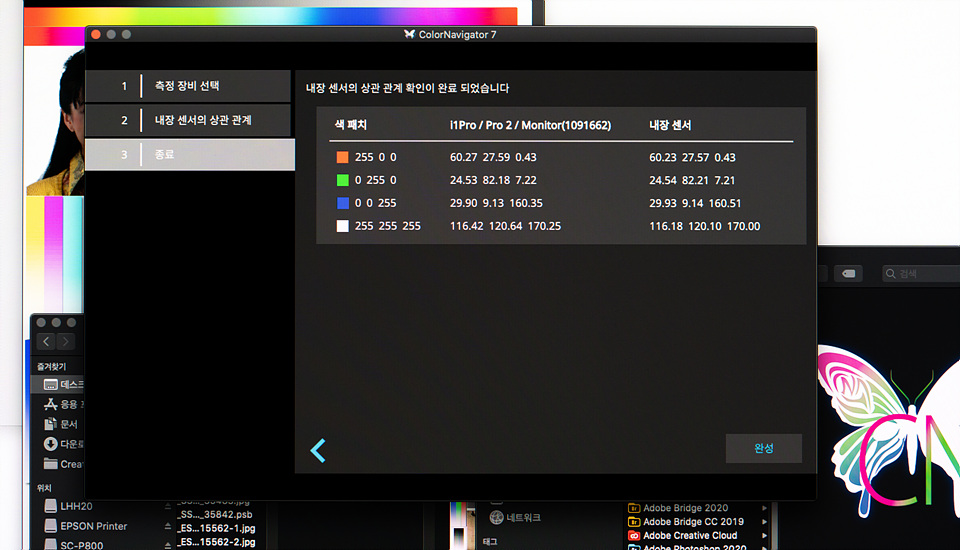Open 응용 프로그램 in Finder sidebar

click(x=64, y=404)
